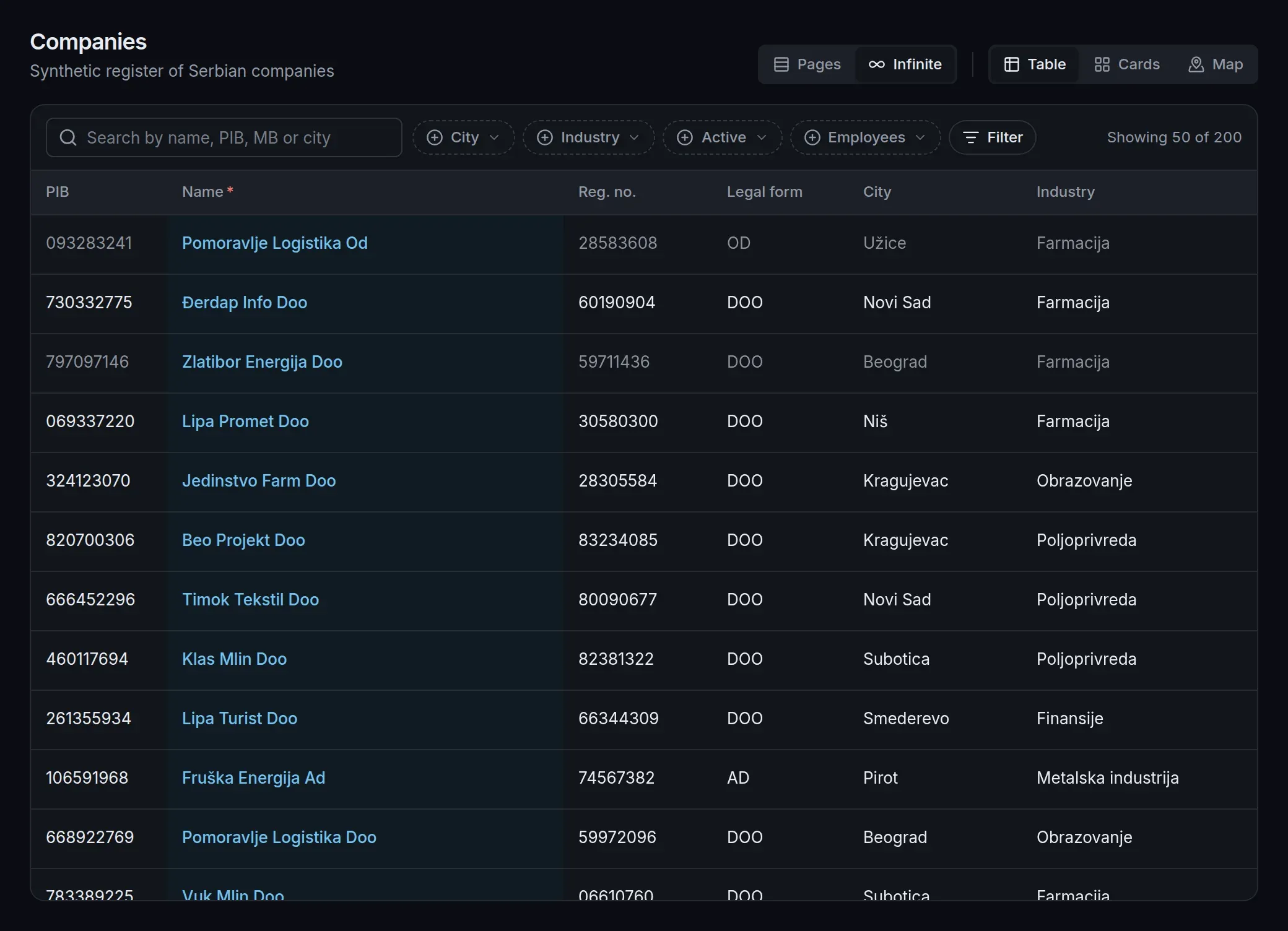Image resolution: width=1288 pixels, height=931 pixels.
Task: Focus the search by name input field
Action: click(x=224, y=137)
